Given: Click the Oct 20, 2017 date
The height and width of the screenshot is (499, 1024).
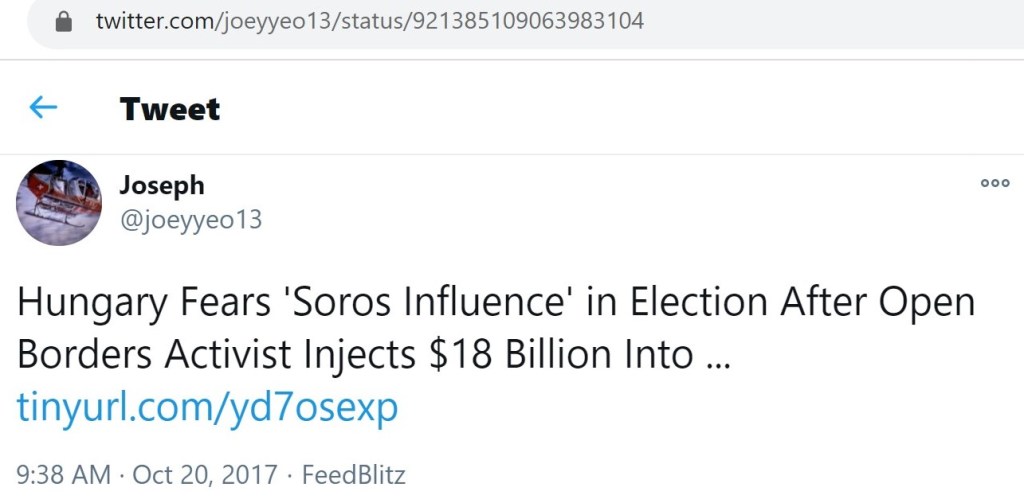Looking at the screenshot, I should [206, 474].
